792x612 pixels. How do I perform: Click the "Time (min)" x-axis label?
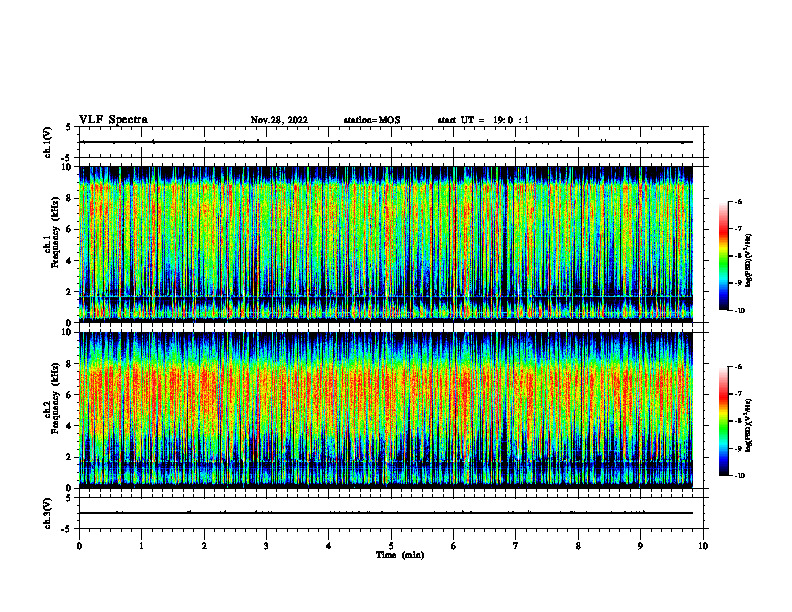[400, 555]
